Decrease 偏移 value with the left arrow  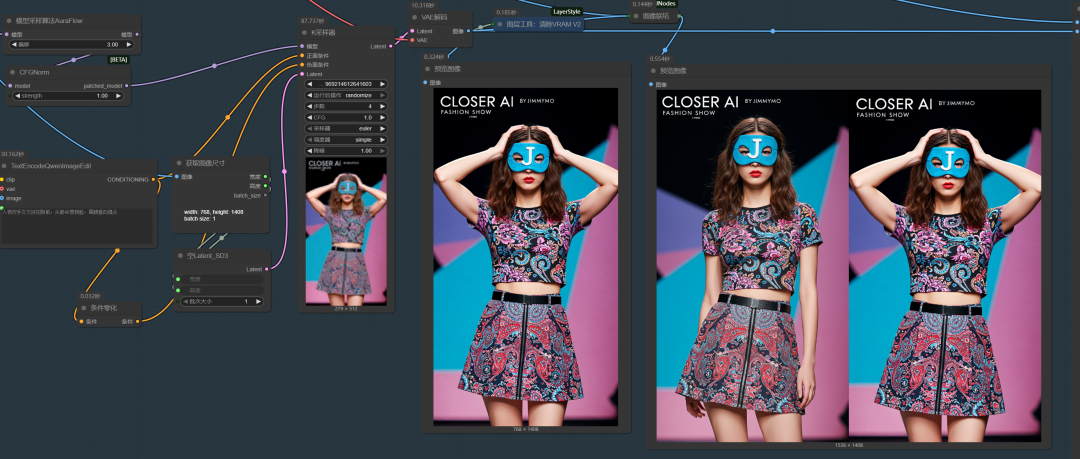click(14, 44)
